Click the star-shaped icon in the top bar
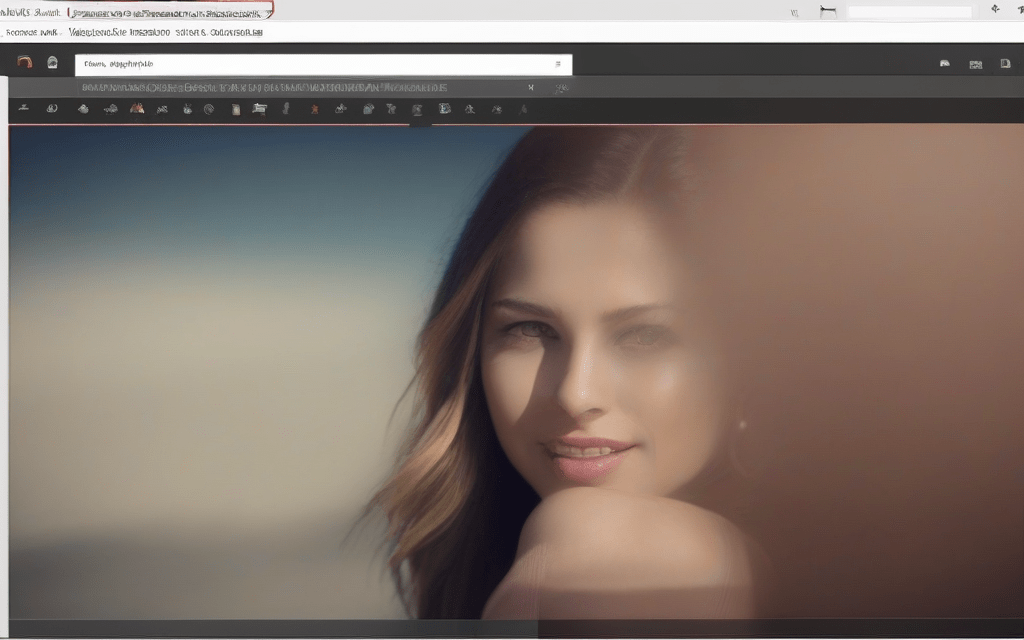 click(x=994, y=9)
